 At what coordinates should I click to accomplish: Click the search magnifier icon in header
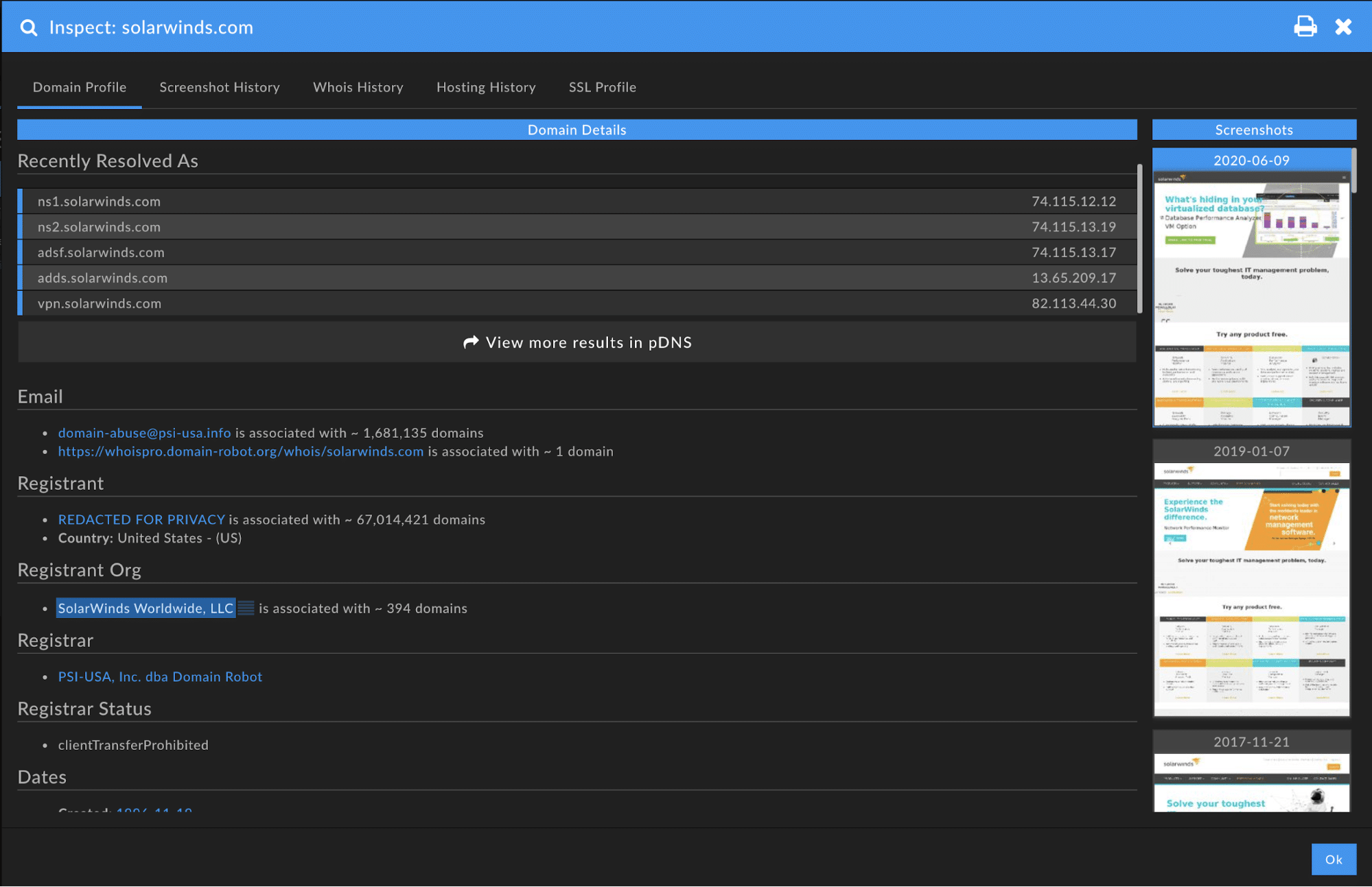(x=29, y=27)
